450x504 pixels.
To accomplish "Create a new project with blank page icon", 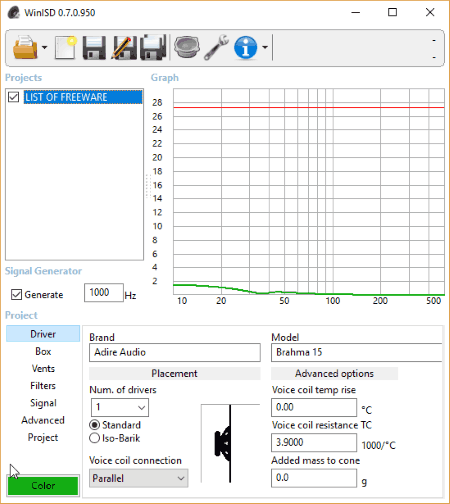I will 65,47.
